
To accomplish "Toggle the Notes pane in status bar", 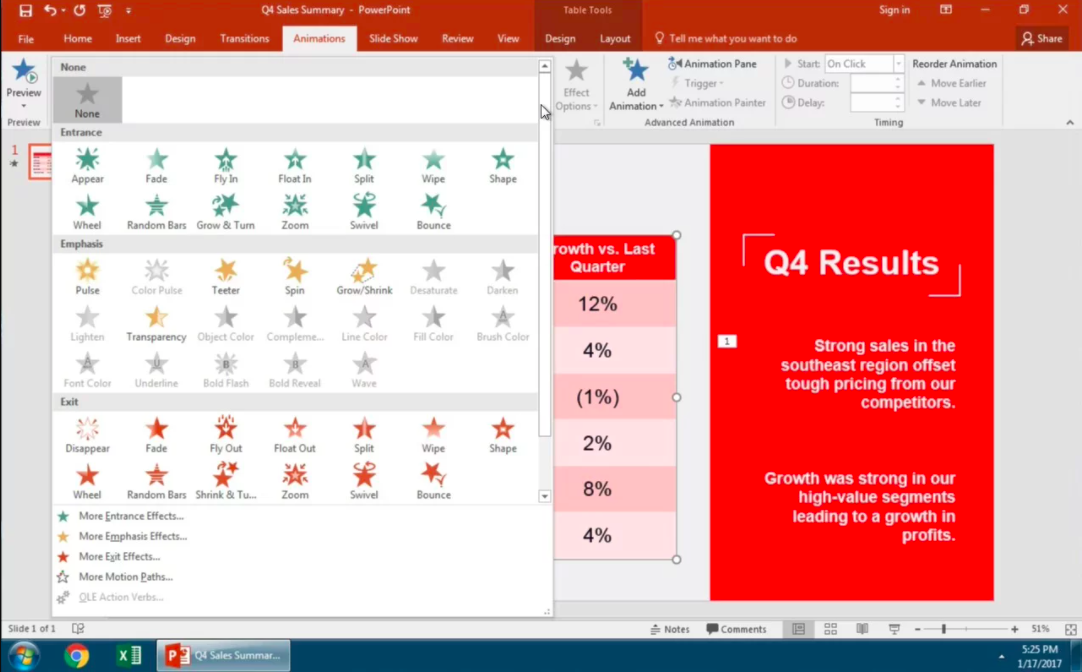I will pos(670,629).
